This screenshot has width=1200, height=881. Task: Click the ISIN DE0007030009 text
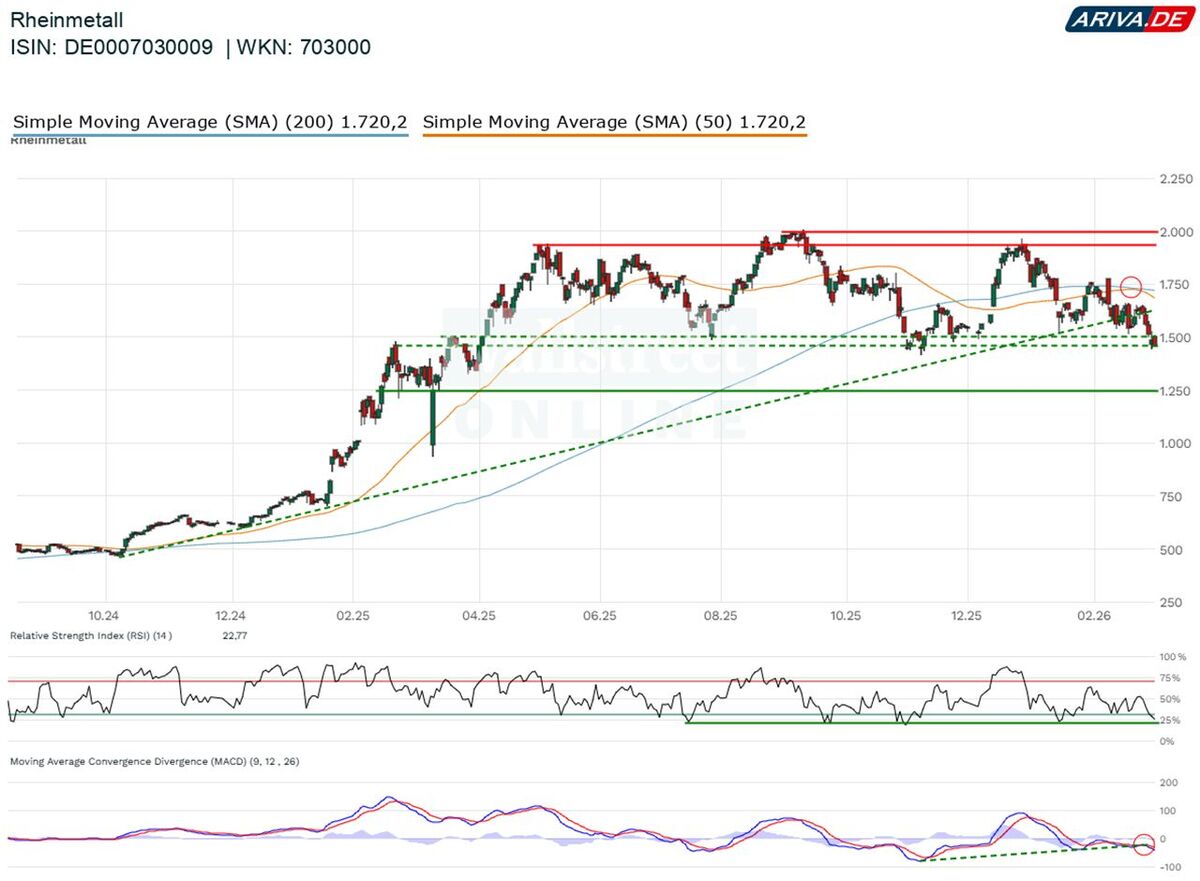pyautogui.click(x=111, y=47)
